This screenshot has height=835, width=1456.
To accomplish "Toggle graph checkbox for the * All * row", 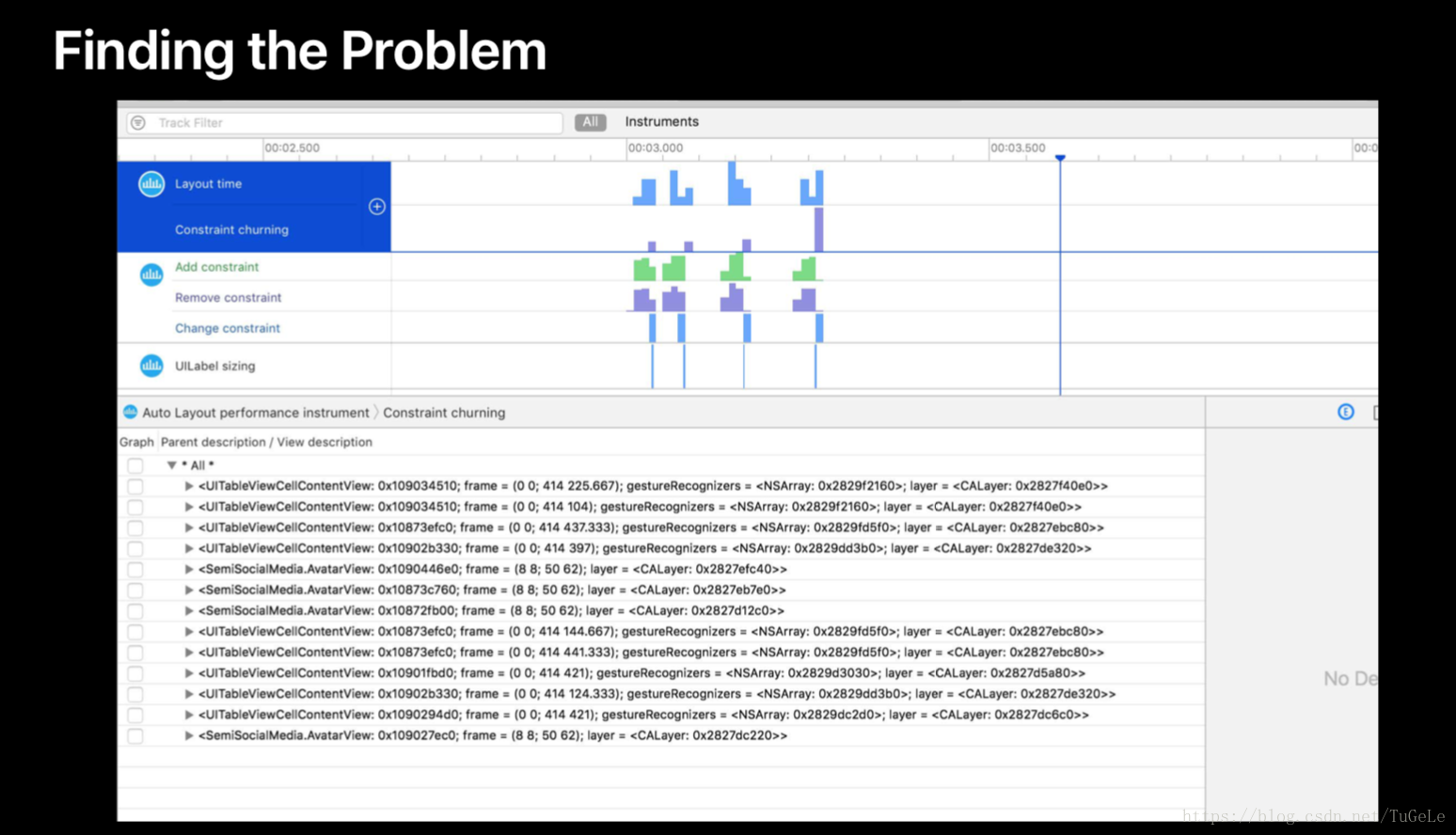I will (x=135, y=466).
